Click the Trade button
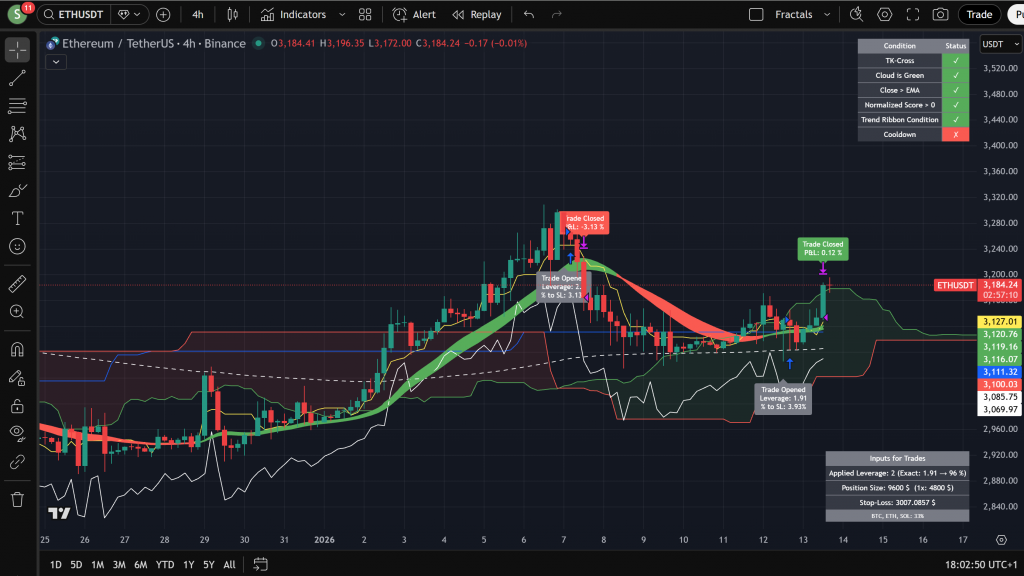This screenshot has height=576, width=1024. (x=979, y=15)
